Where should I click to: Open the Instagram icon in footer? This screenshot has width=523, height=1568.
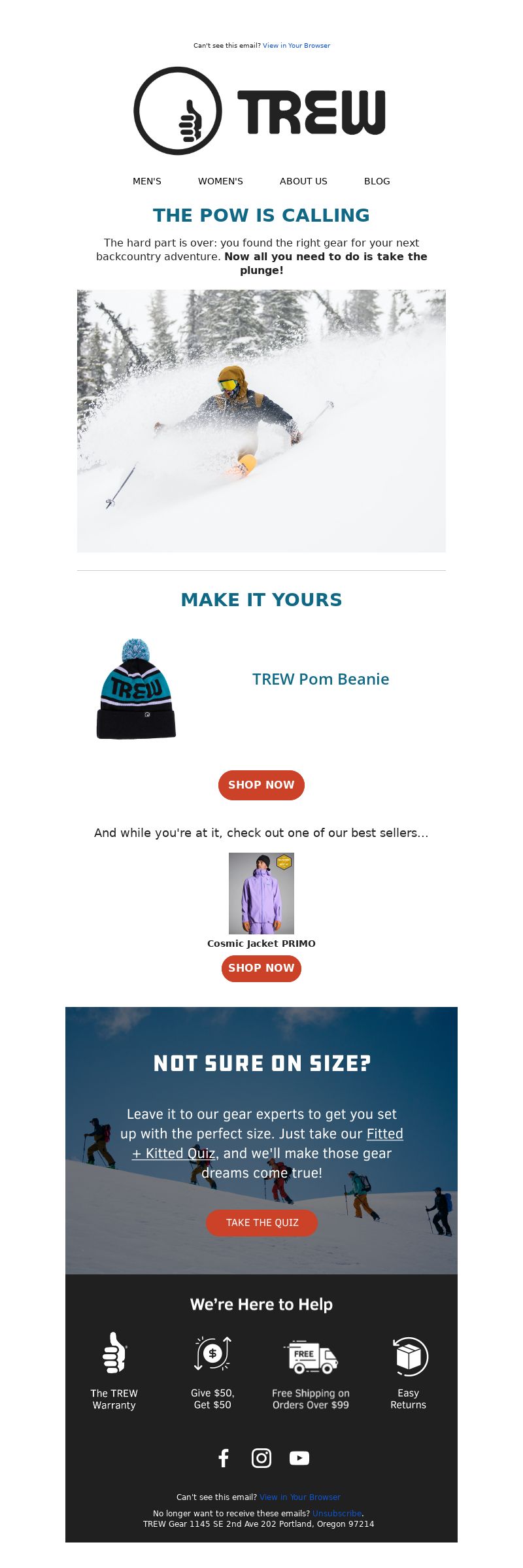(261, 1458)
